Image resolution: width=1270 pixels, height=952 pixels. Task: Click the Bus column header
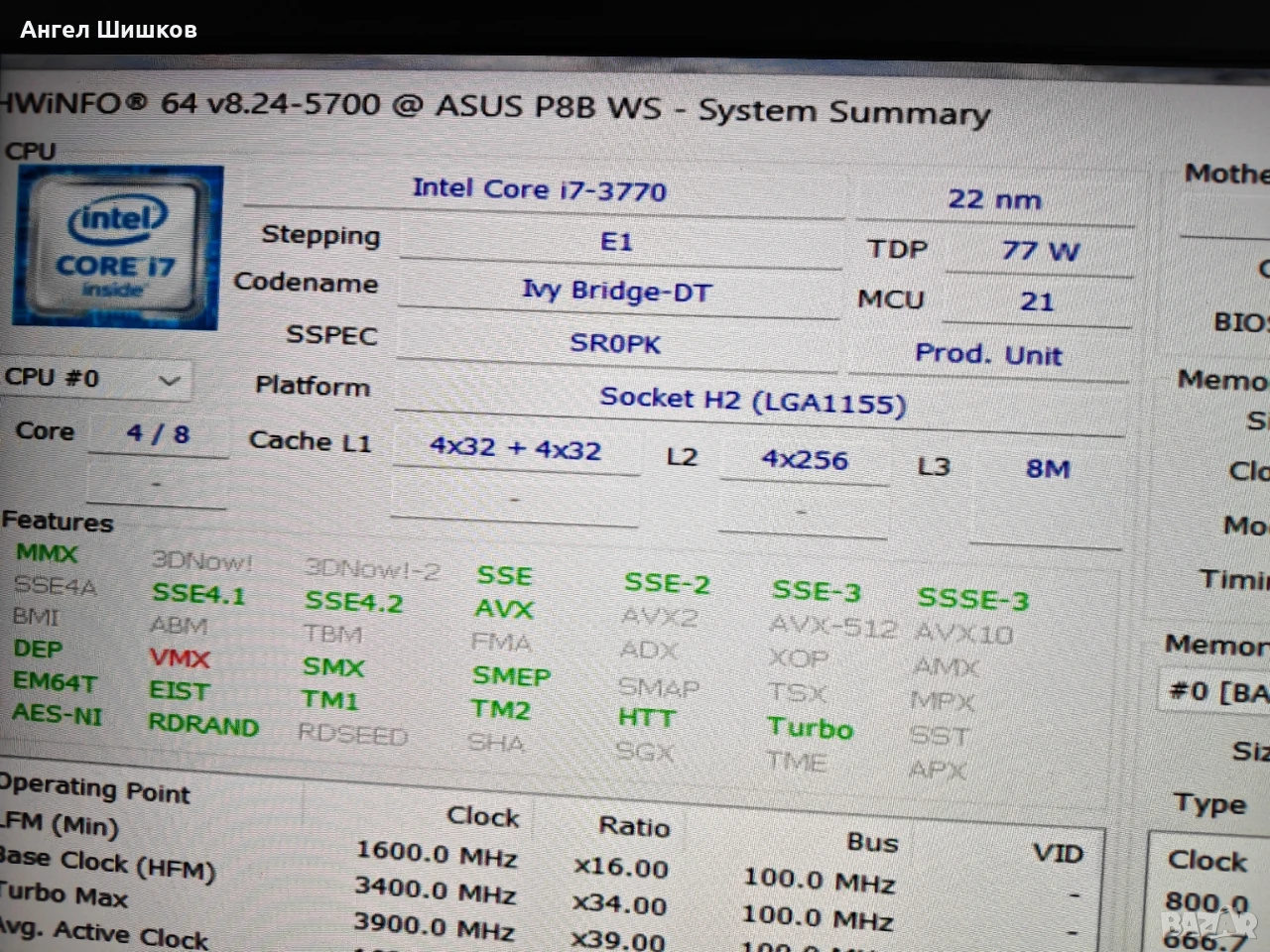pos(872,842)
